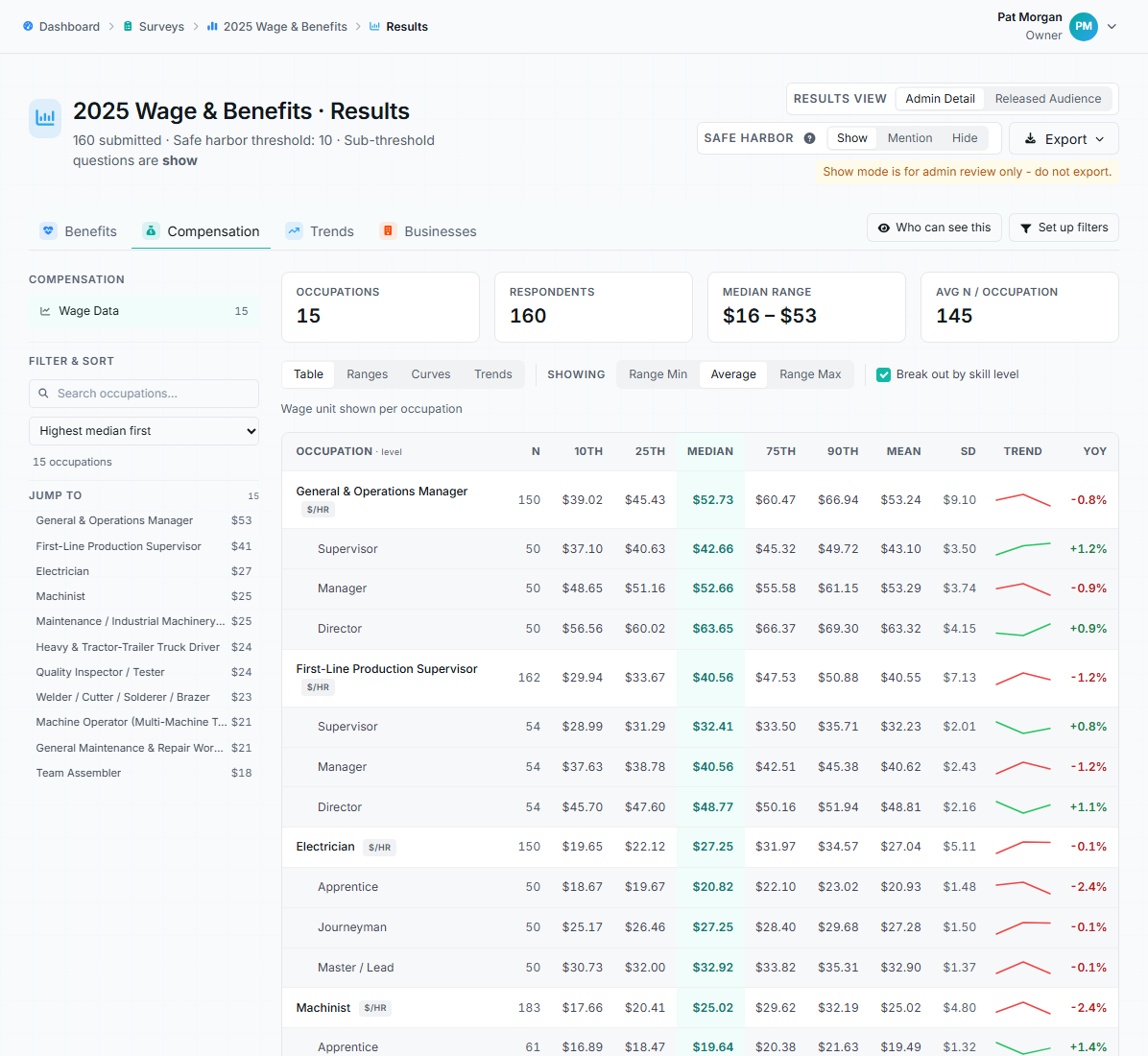Click the Compensation tab money-bag icon
Viewport: 1148px width, 1056px height.
(151, 230)
